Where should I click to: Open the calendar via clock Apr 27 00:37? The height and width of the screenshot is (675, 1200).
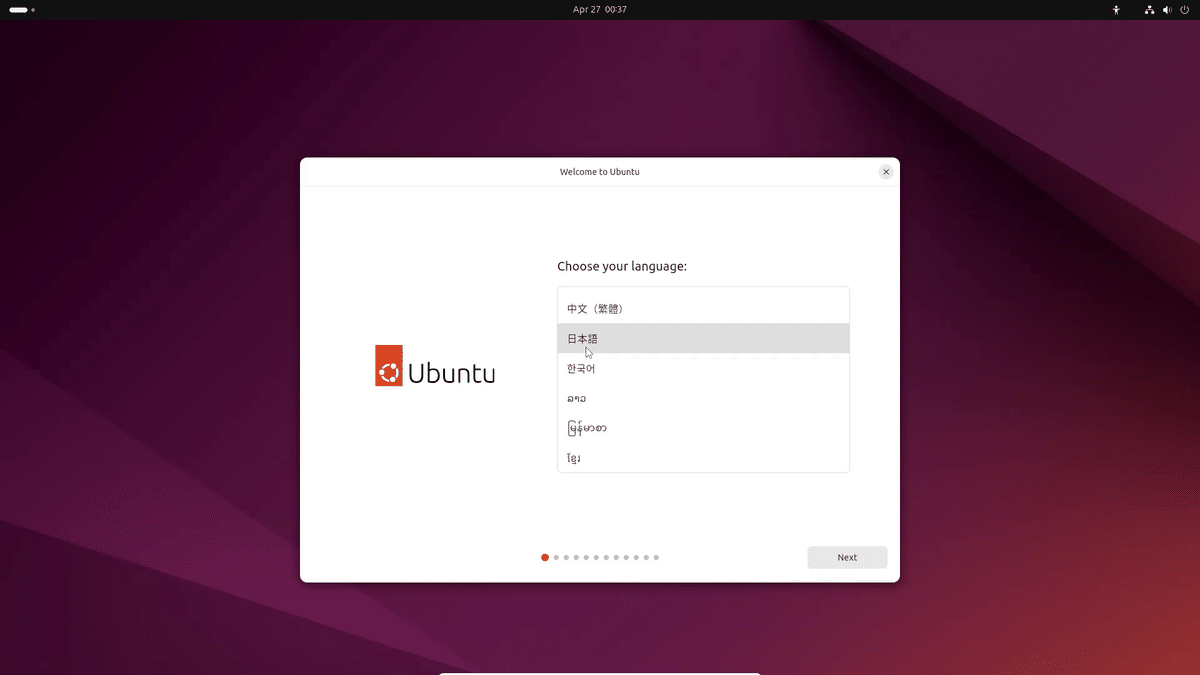(600, 9)
